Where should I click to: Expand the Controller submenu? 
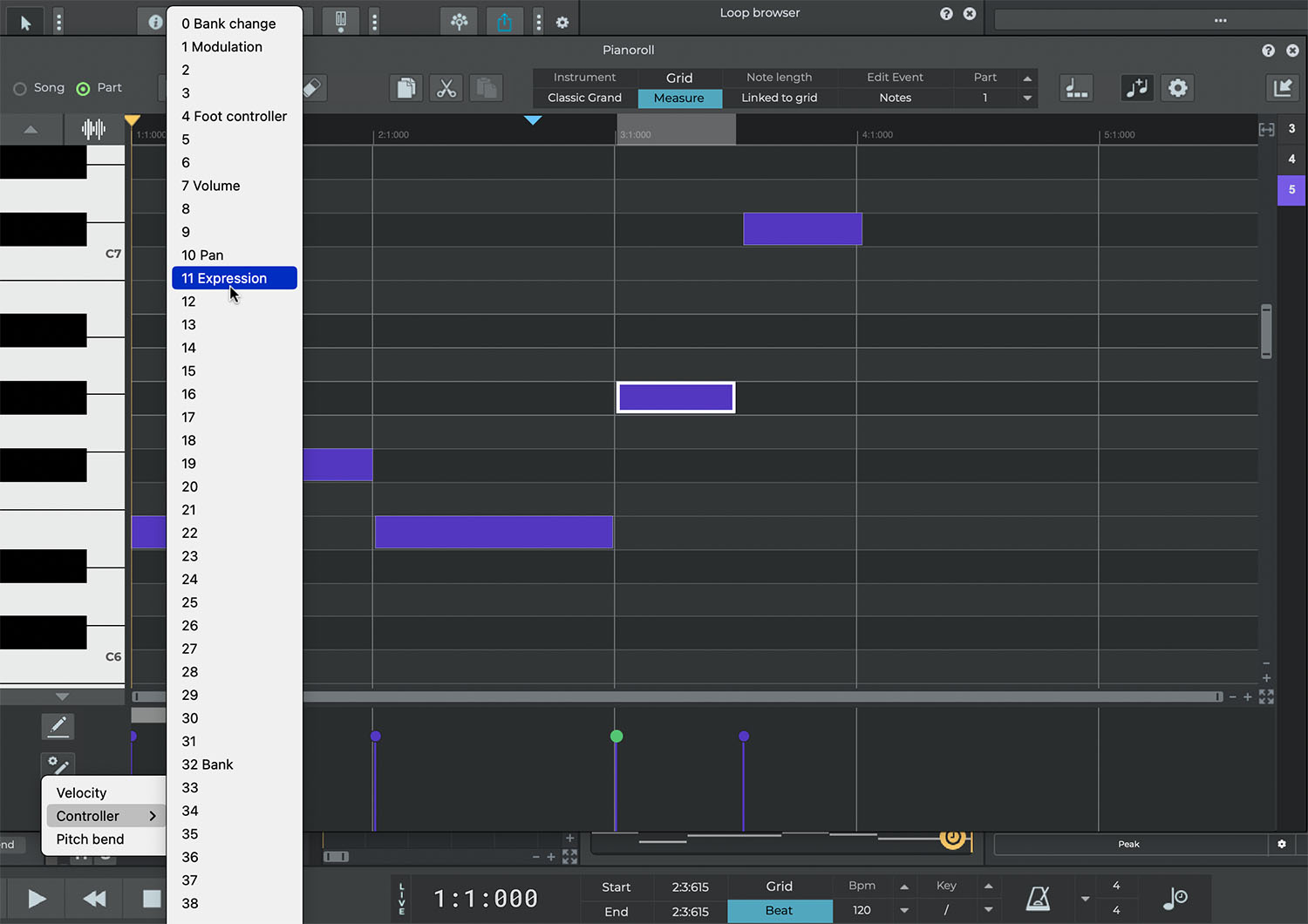tap(105, 816)
